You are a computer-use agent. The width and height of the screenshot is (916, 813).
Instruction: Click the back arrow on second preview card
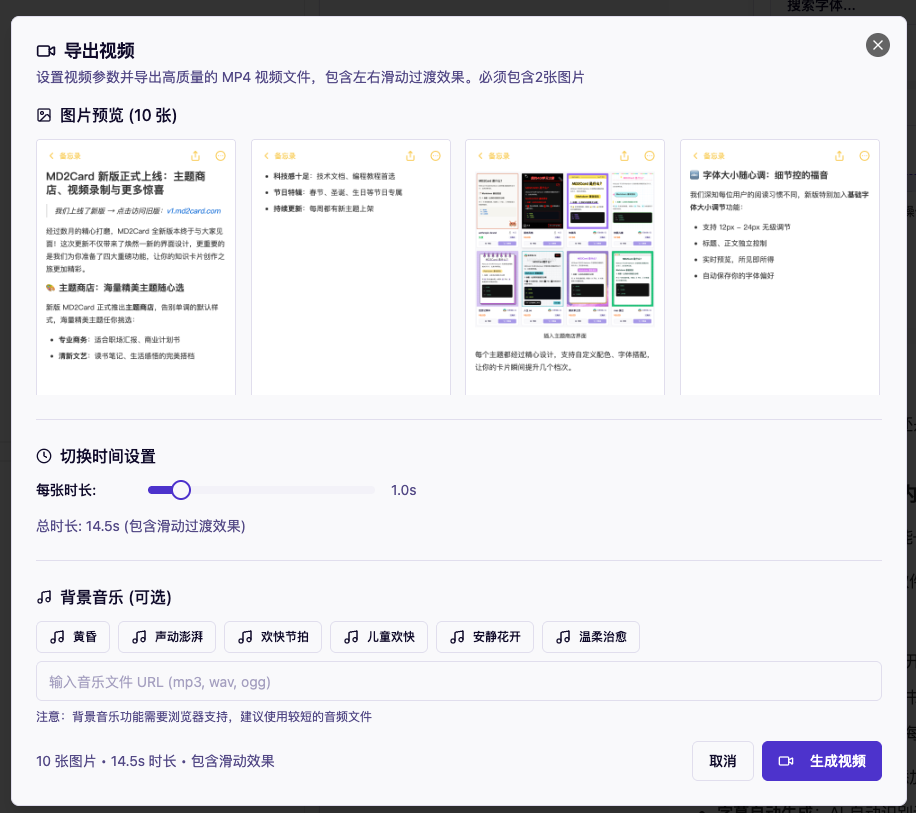pyautogui.click(x=265, y=156)
